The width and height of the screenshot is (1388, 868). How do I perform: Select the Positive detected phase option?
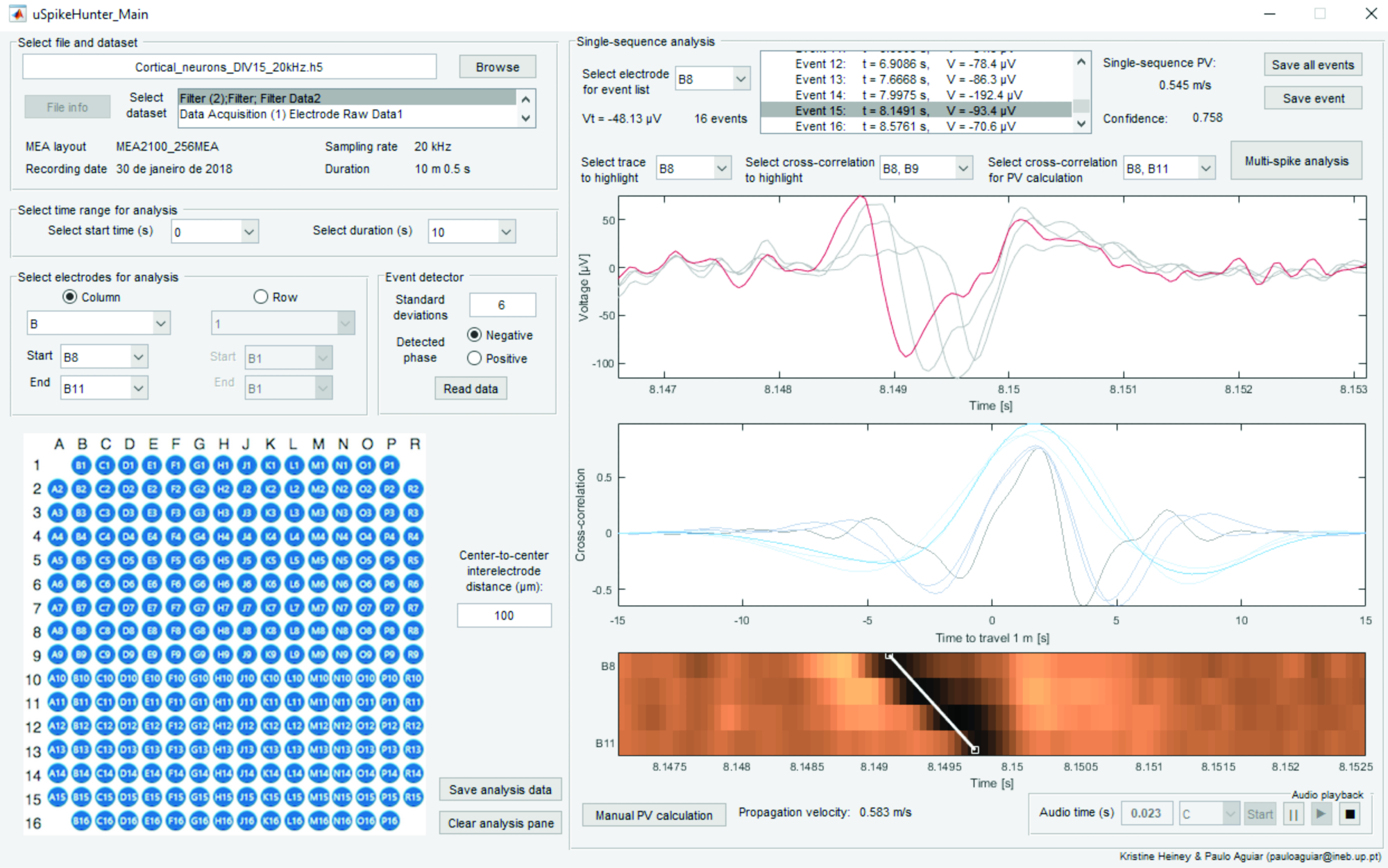pos(475,359)
